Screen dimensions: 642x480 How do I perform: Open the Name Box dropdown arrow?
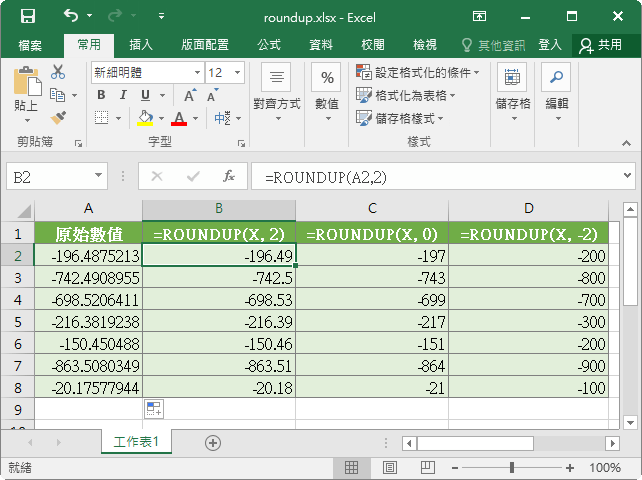[98, 176]
